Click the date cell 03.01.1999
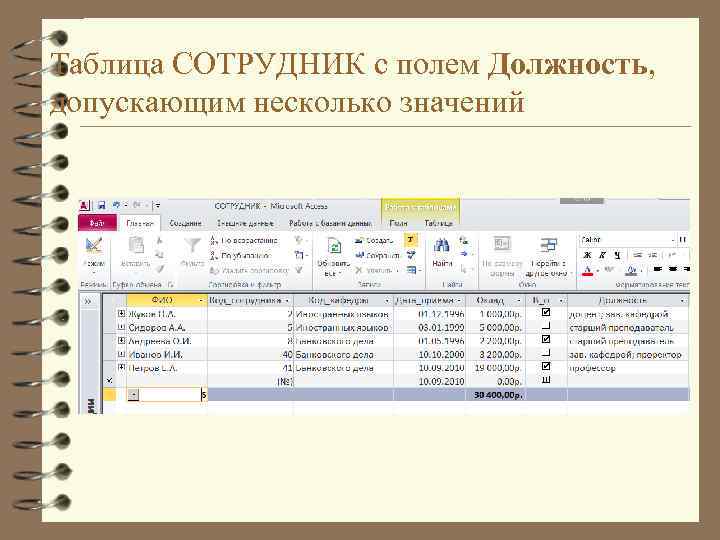The width and height of the screenshot is (720, 540). (430, 327)
